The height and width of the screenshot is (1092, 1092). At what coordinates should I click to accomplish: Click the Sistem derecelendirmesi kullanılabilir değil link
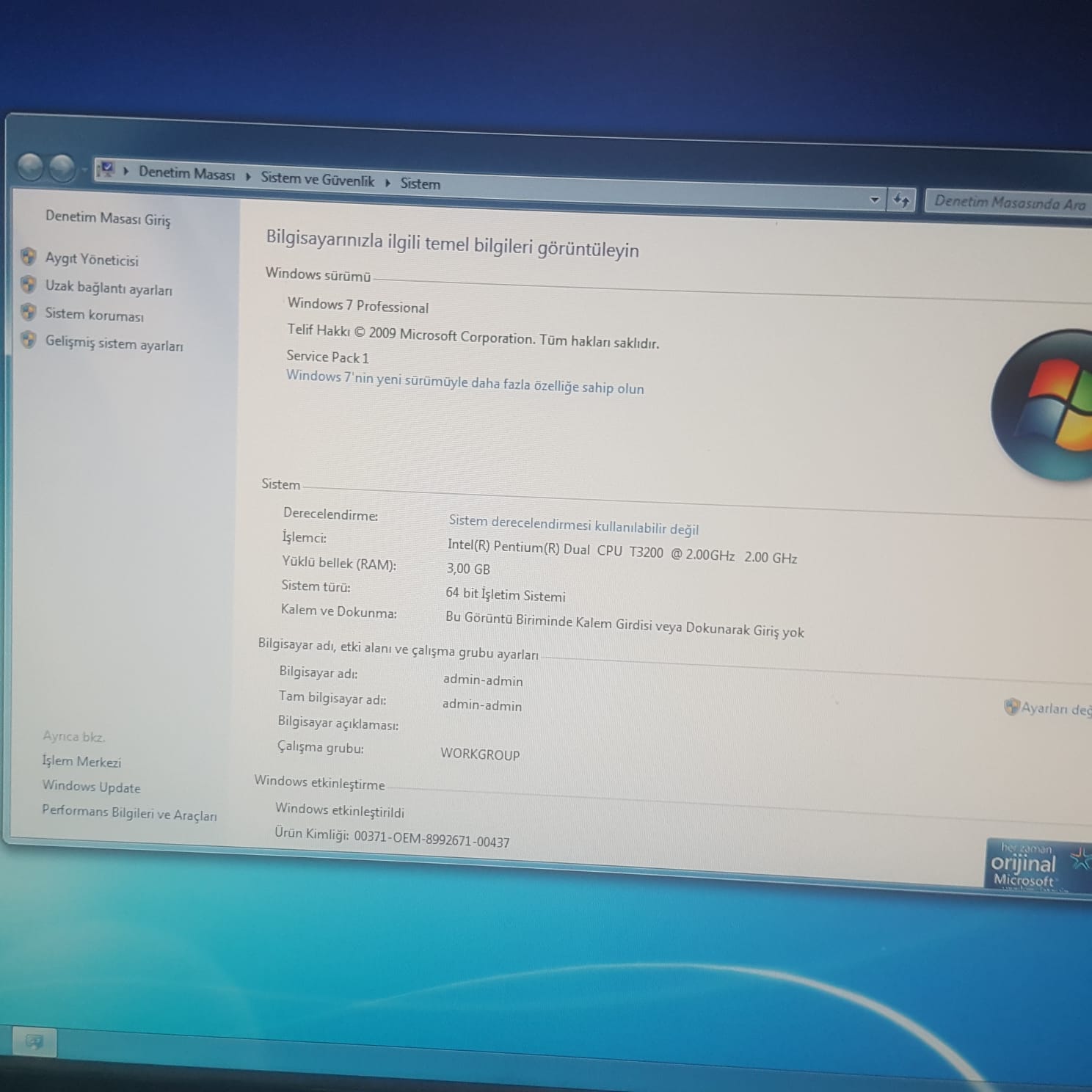(x=574, y=525)
